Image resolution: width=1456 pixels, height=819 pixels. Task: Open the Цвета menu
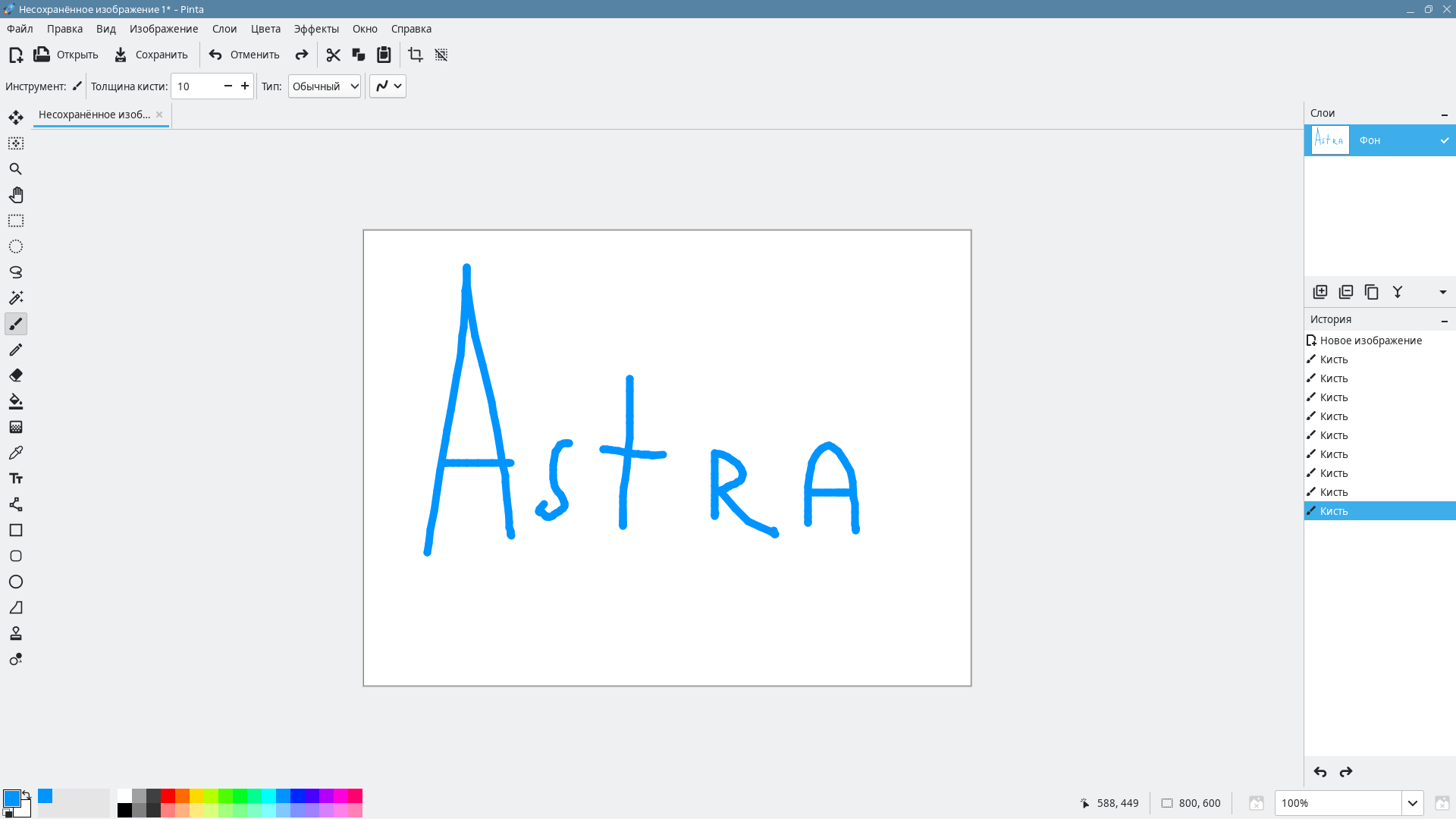pyautogui.click(x=265, y=29)
